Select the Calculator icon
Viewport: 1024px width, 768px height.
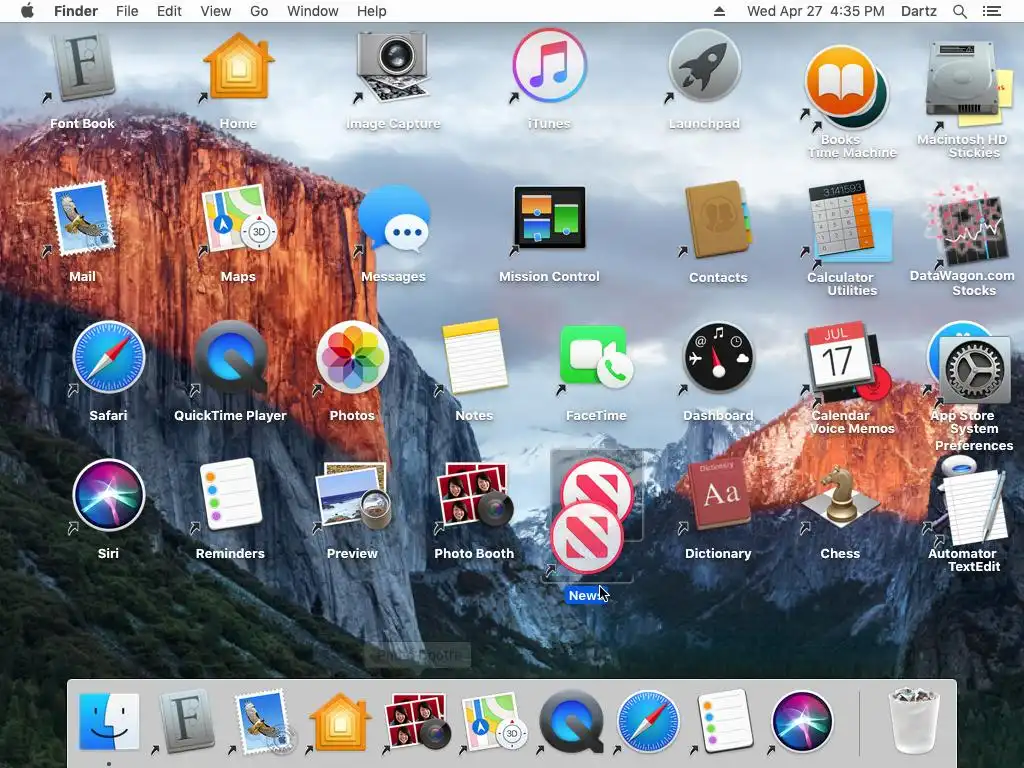(840, 219)
